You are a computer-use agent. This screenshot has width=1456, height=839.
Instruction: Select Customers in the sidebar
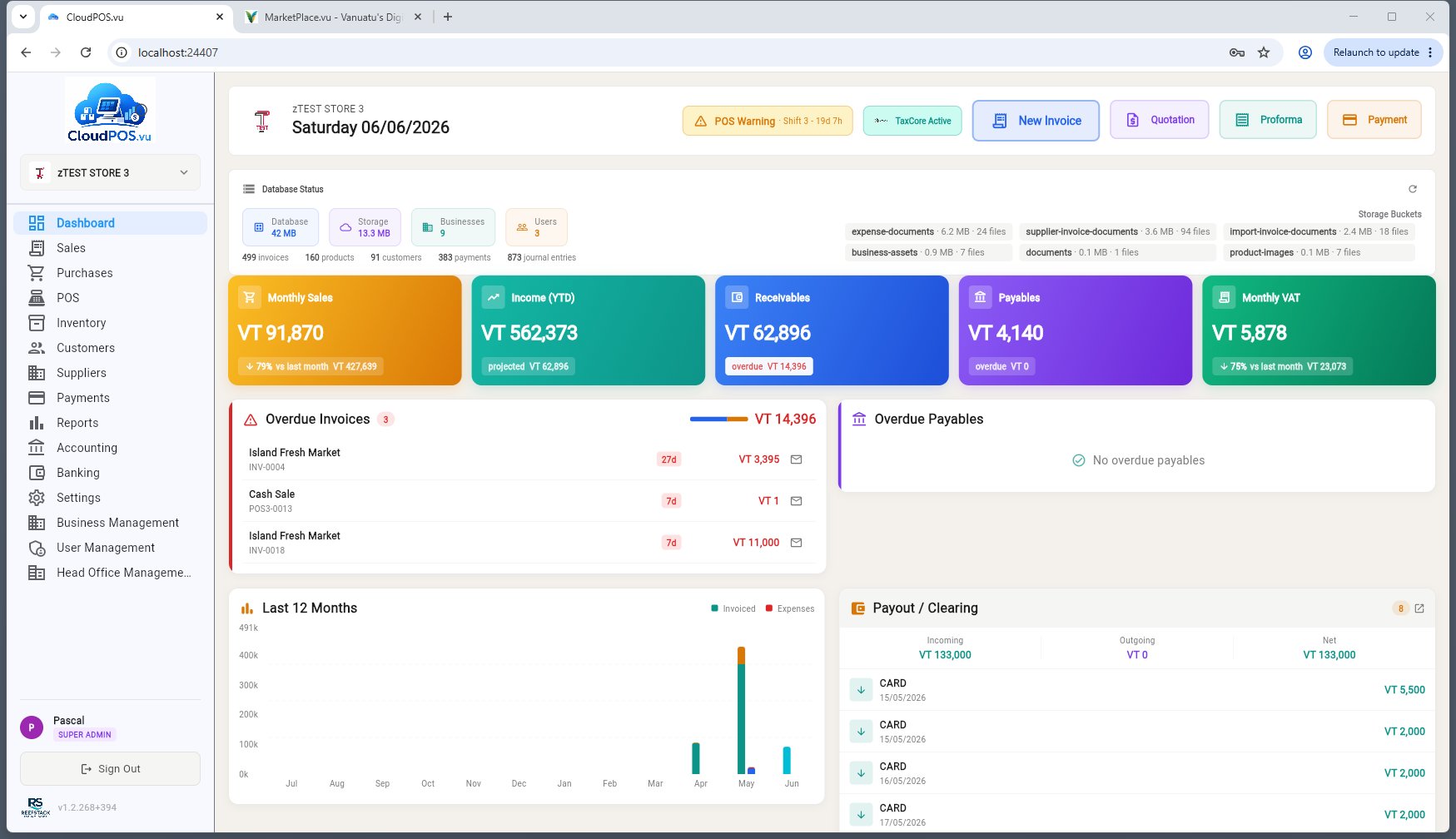point(110,348)
